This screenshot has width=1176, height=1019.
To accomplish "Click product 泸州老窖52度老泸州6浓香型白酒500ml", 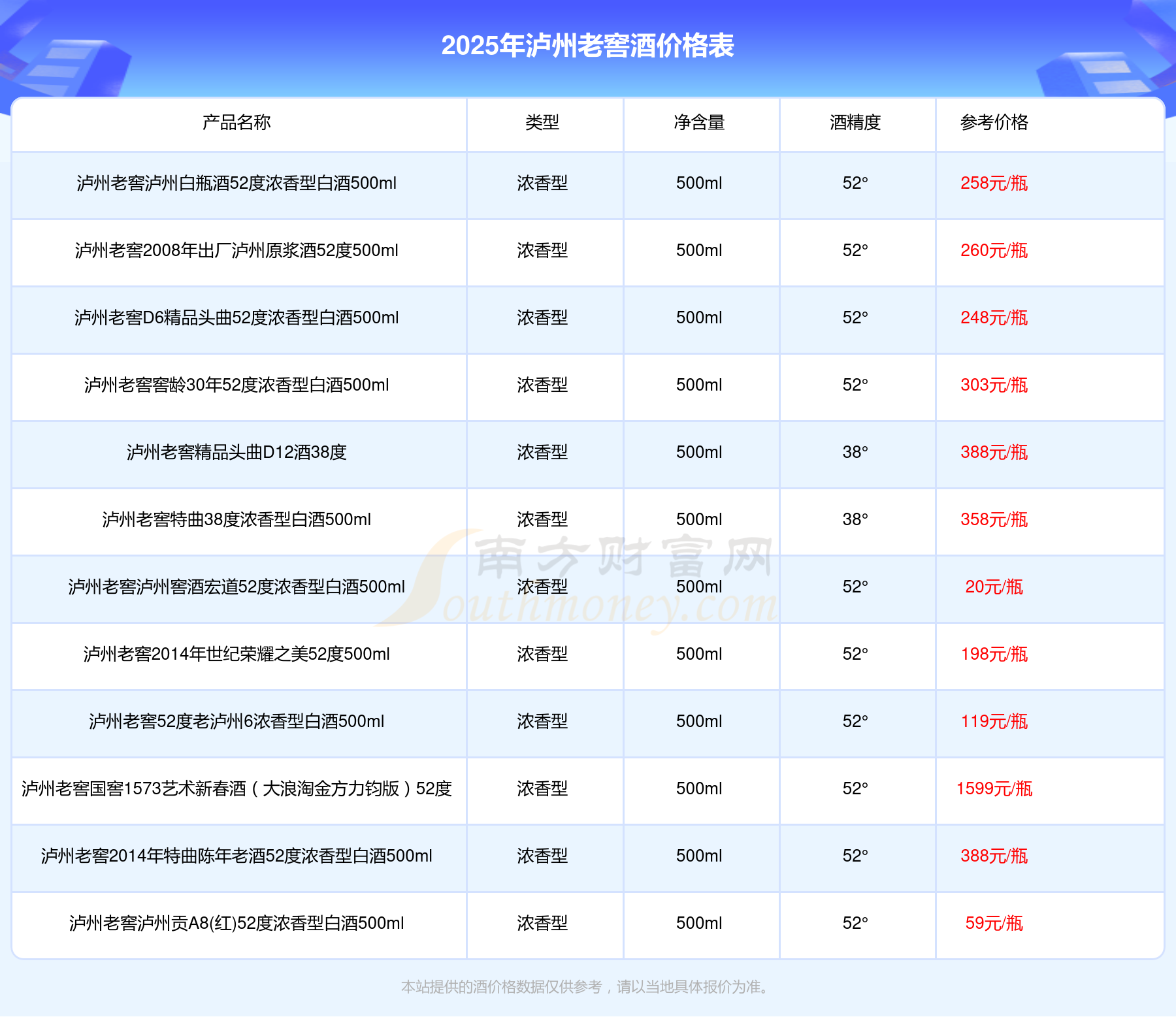I will pos(237,722).
